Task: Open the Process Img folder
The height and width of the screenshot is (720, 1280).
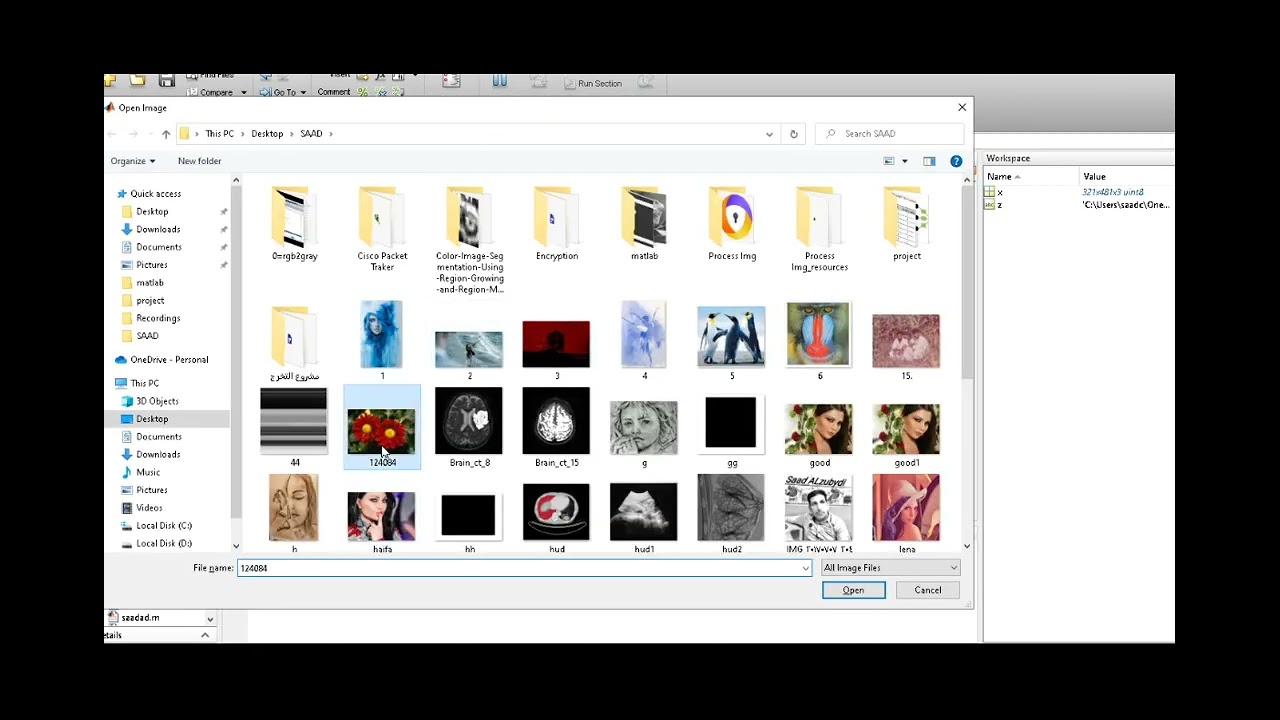Action: pyautogui.click(x=732, y=224)
